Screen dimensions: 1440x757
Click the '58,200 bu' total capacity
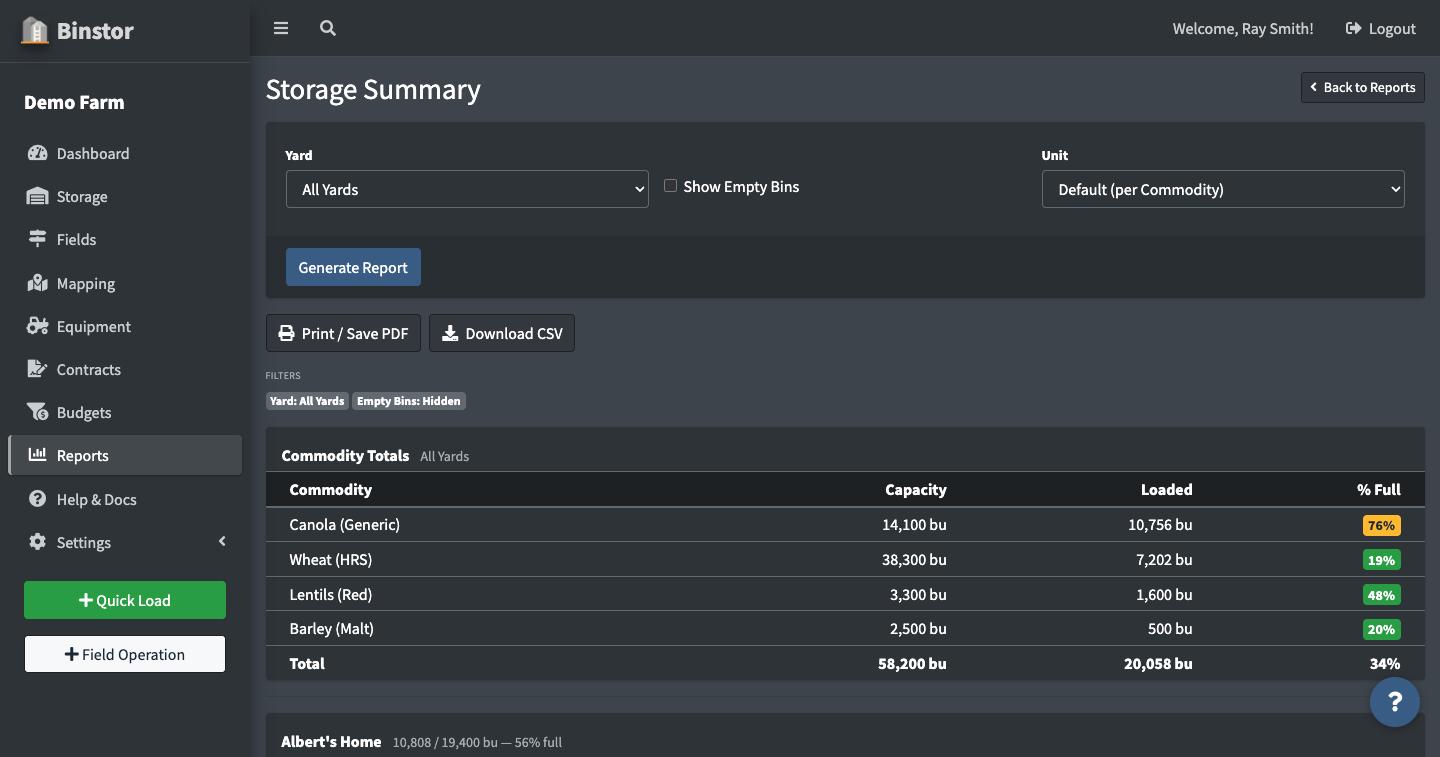pos(912,663)
